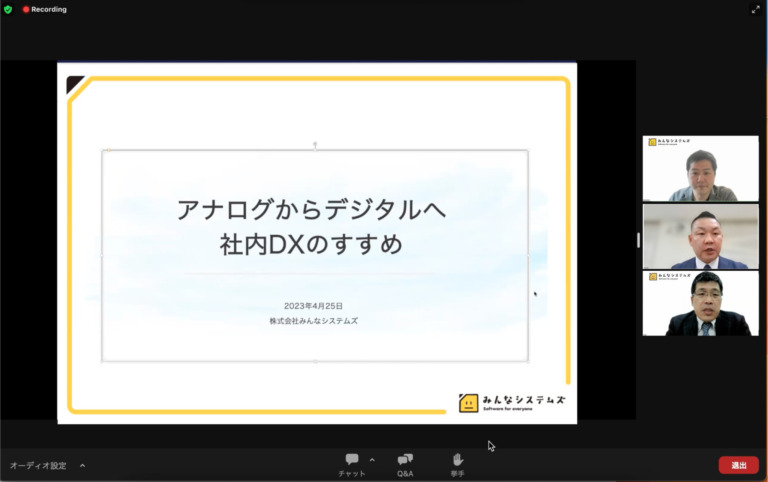Click the みんなシステムズ logo on slide
Screen dimensions: 768x482
tap(512, 403)
